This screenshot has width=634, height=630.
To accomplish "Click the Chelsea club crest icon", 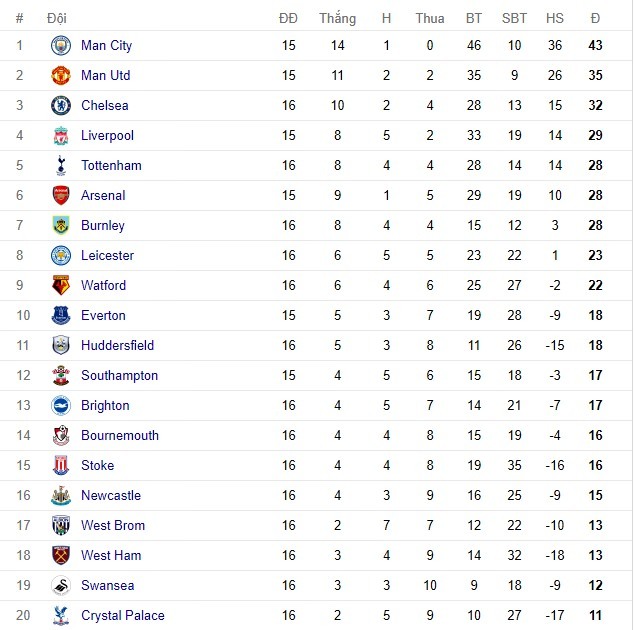I will pyautogui.click(x=62, y=106).
